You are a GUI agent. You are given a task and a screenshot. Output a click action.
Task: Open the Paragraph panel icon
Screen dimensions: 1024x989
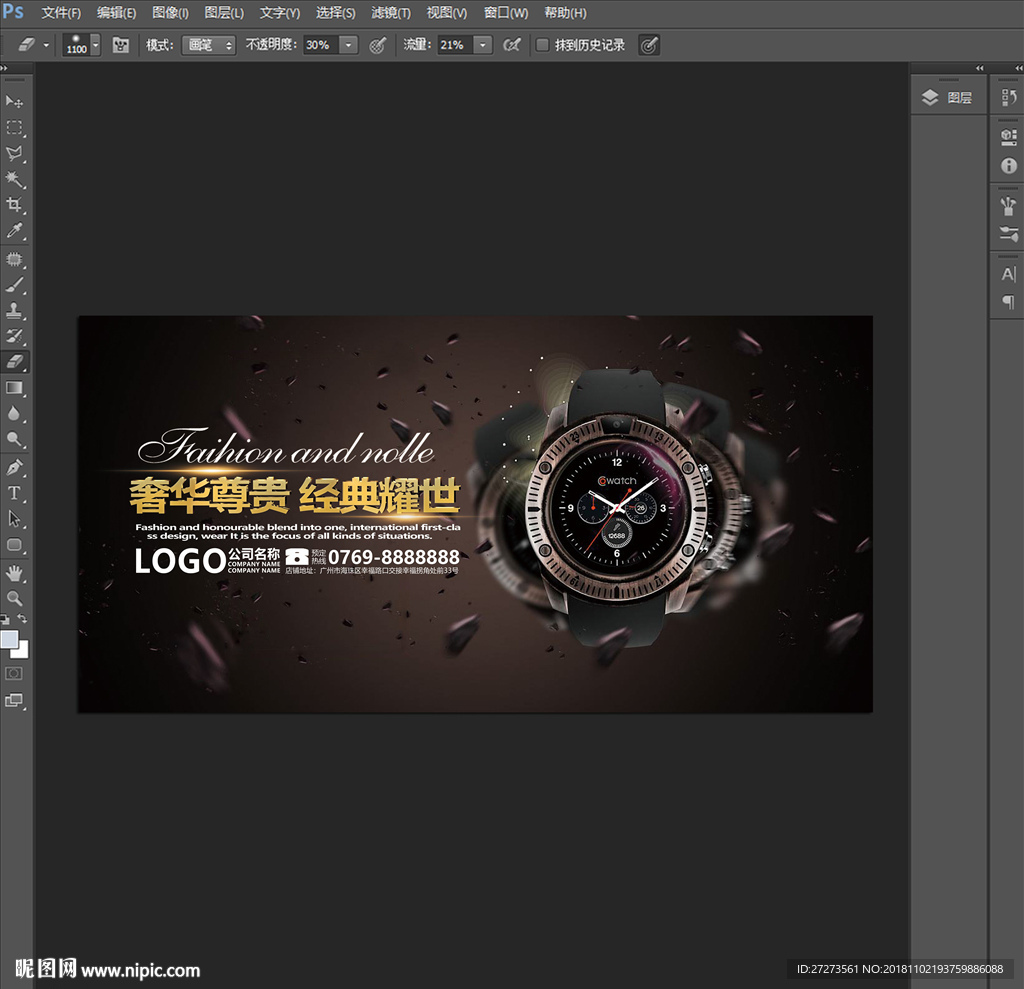coord(1008,302)
